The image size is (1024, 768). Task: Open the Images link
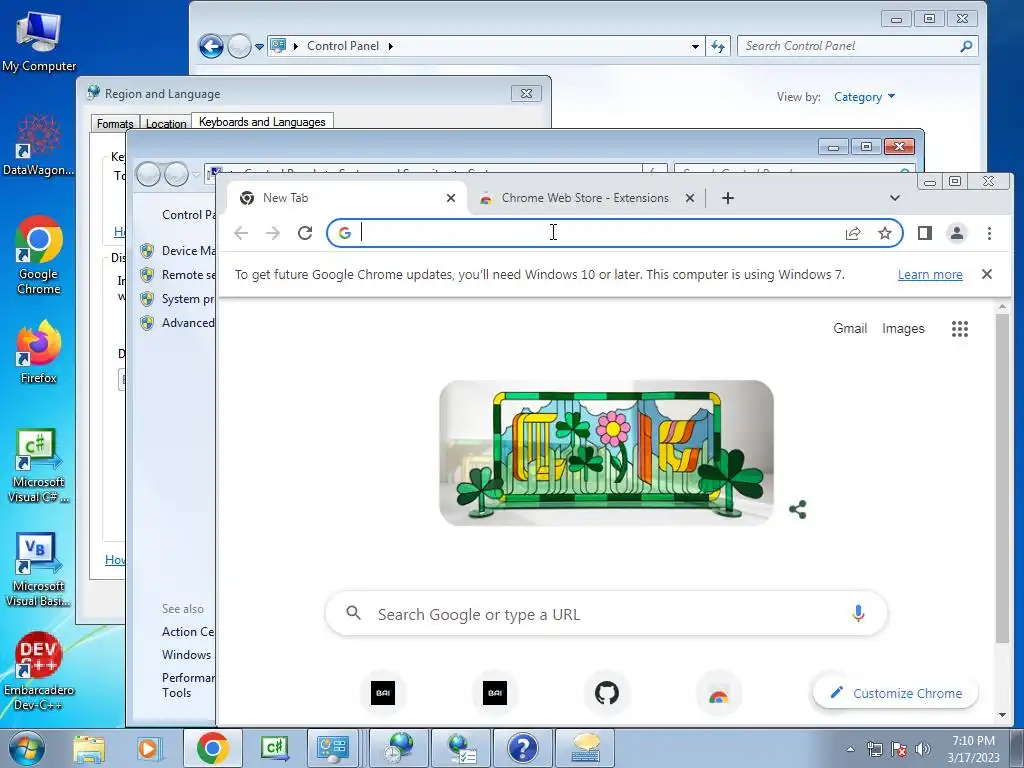(903, 328)
